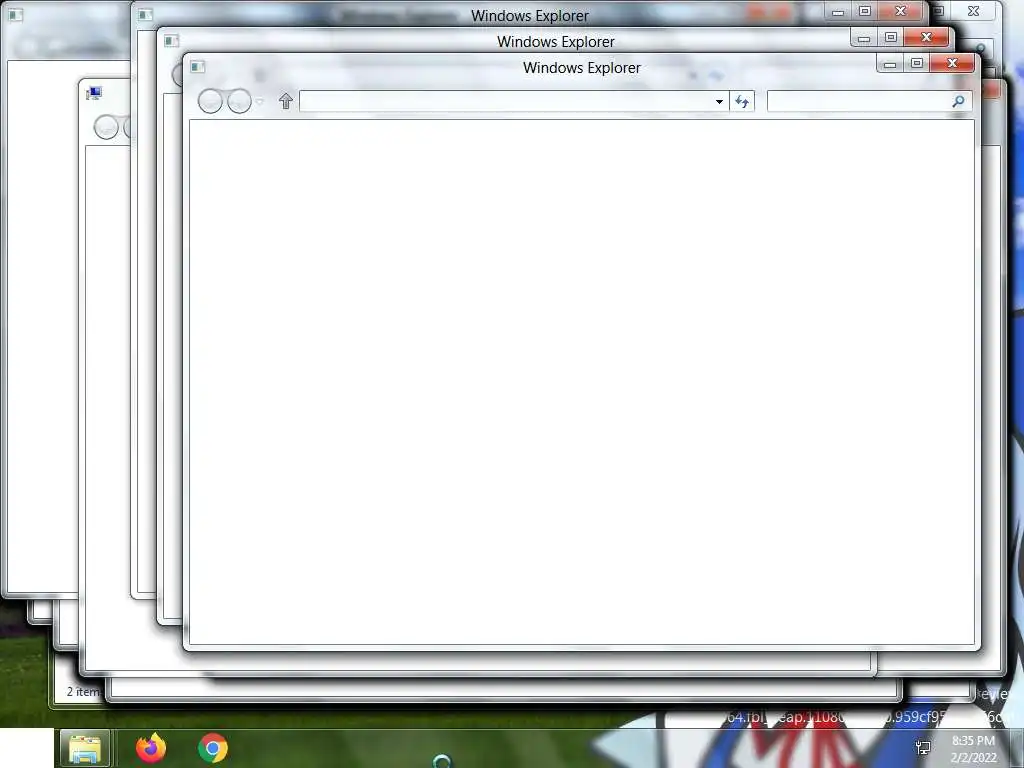Maximize the third Windows Explorer window

point(865,11)
